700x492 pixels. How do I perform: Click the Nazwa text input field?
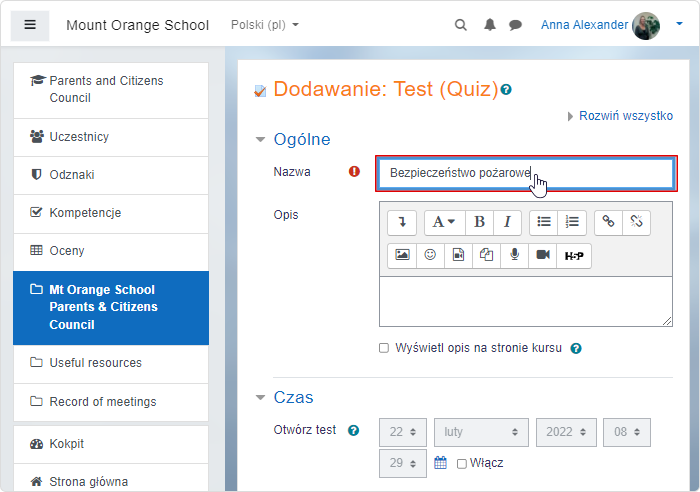(524, 173)
